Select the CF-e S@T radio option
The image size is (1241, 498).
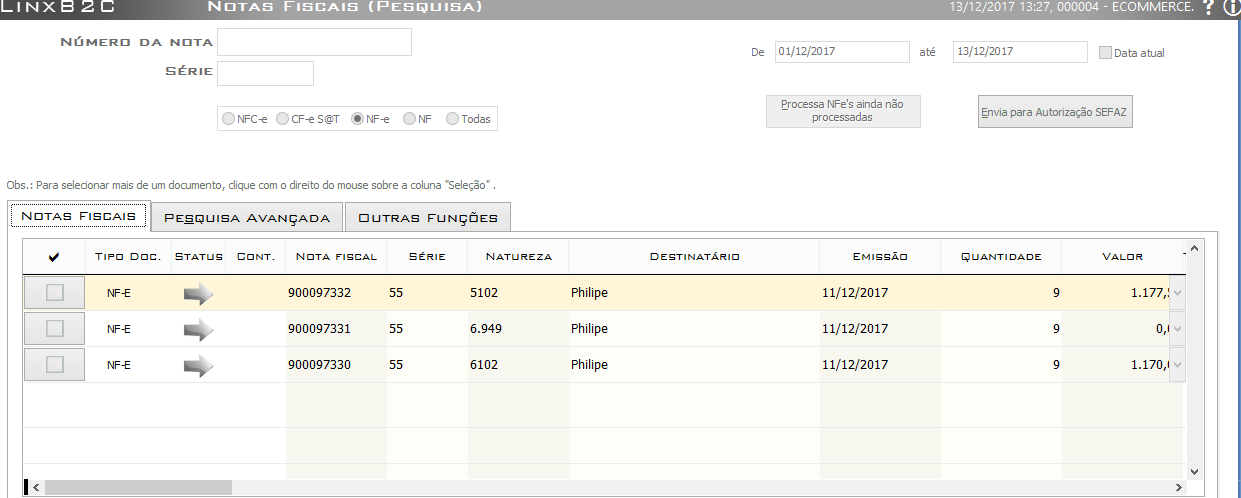[283, 119]
